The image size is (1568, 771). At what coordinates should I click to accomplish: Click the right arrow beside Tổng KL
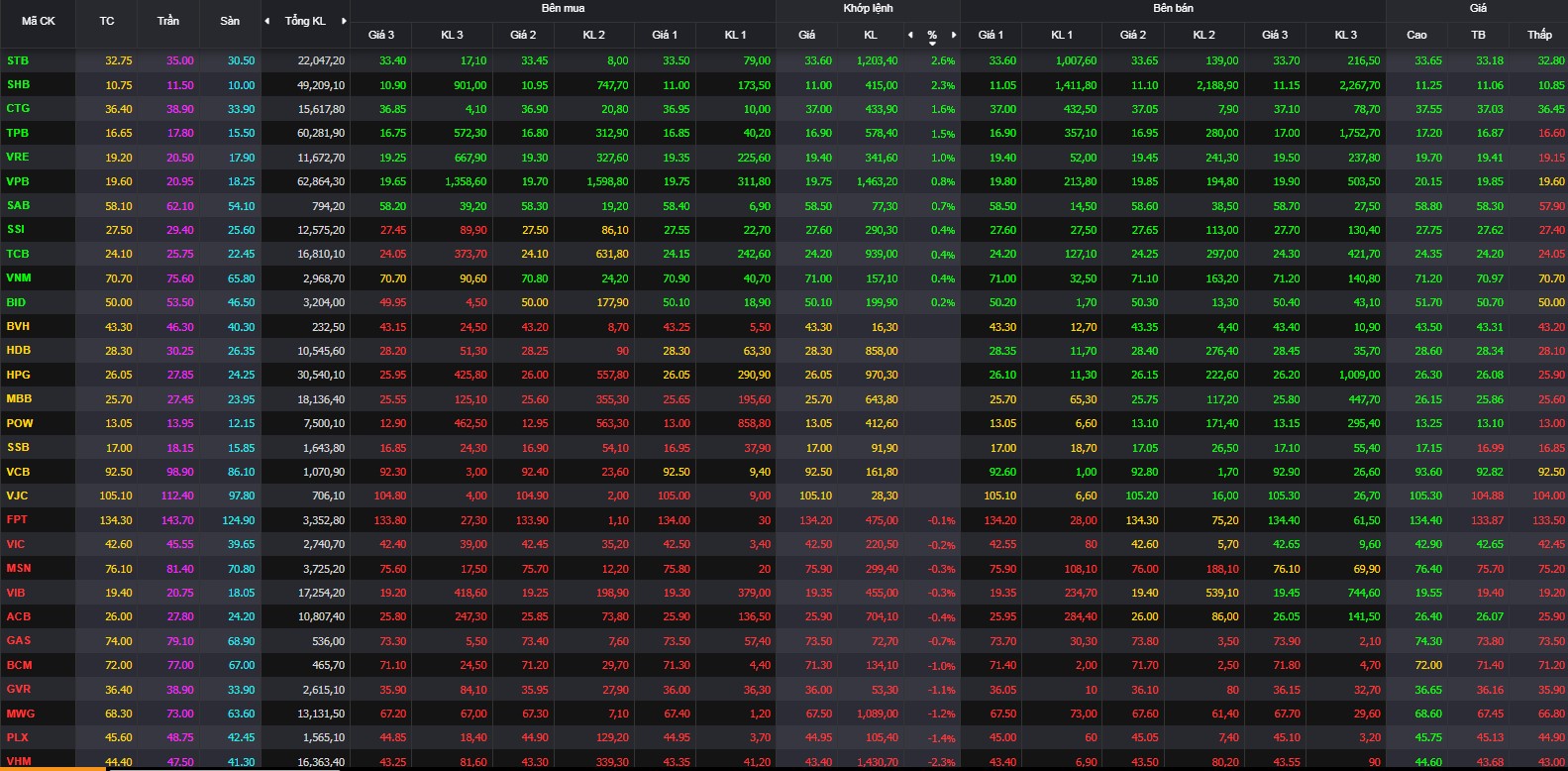point(344,21)
